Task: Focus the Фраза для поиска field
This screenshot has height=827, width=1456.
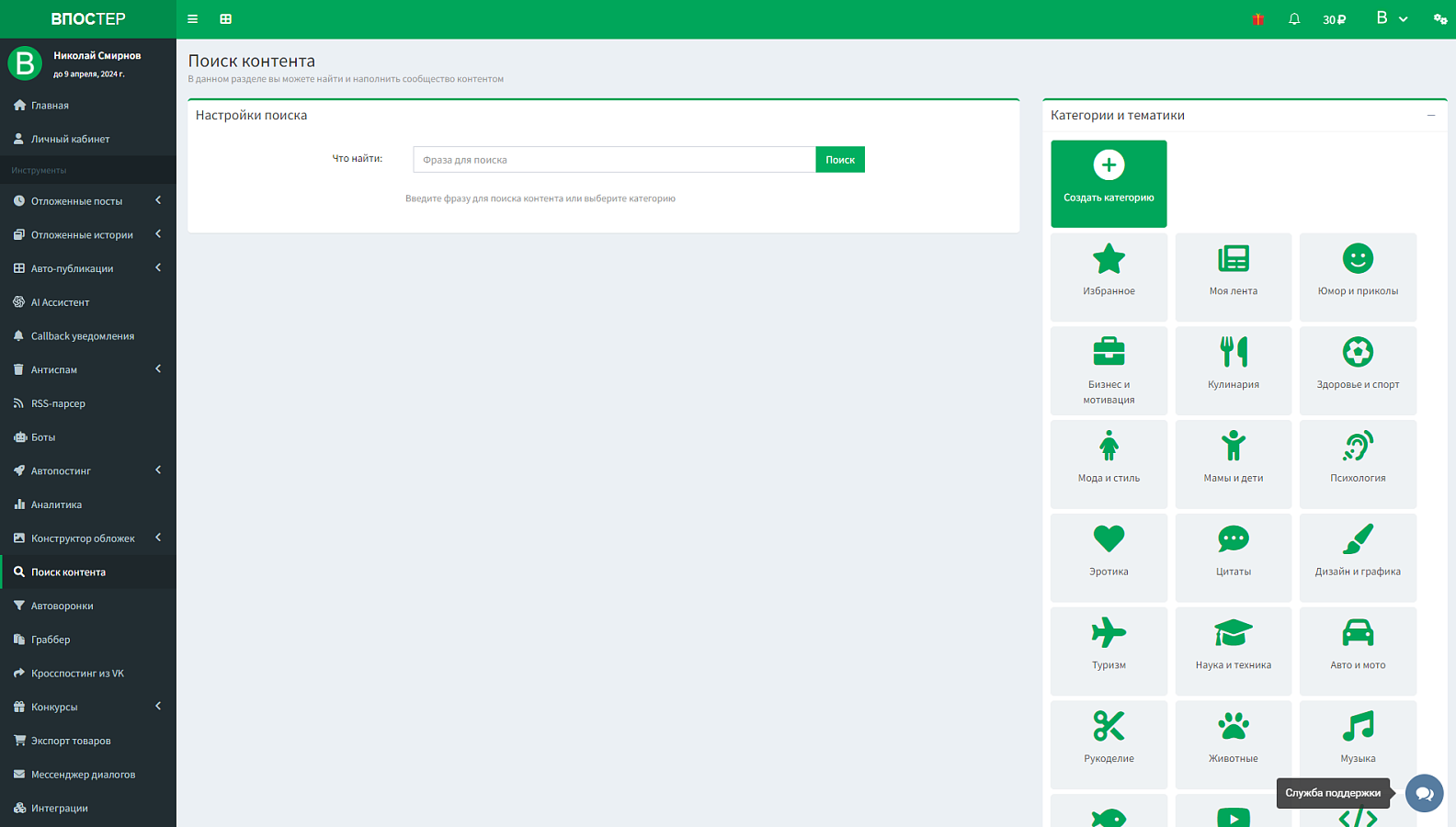Action: [614, 160]
